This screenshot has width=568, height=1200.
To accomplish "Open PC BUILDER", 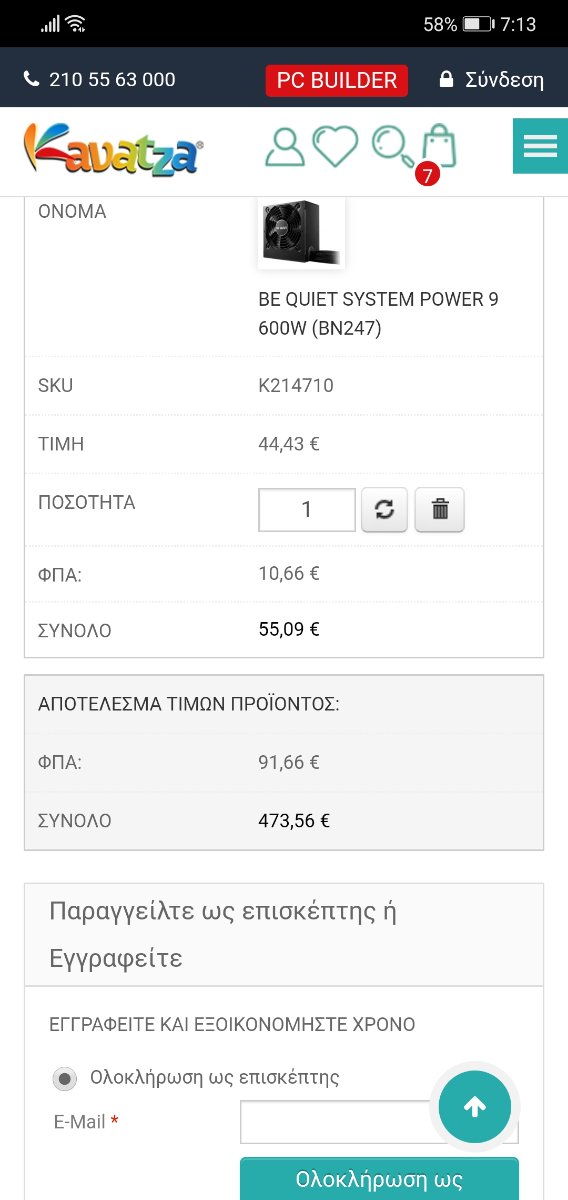I will [x=337, y=80].
